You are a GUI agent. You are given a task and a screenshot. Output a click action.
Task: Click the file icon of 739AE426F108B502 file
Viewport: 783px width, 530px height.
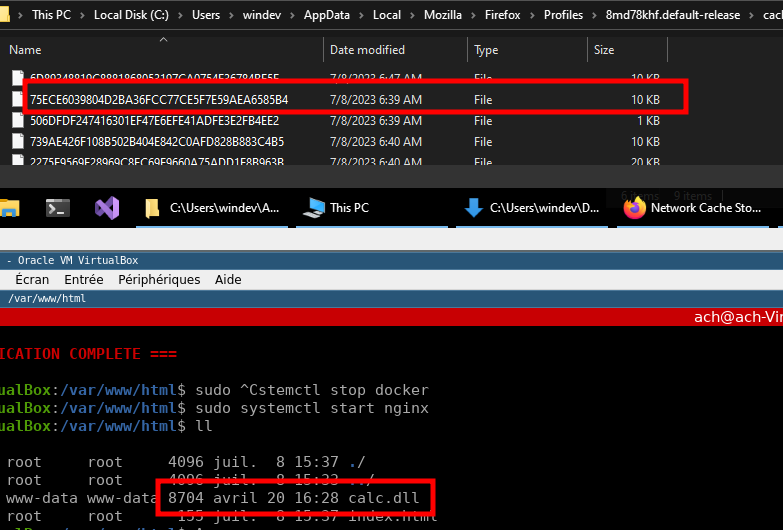click(17, 141)
